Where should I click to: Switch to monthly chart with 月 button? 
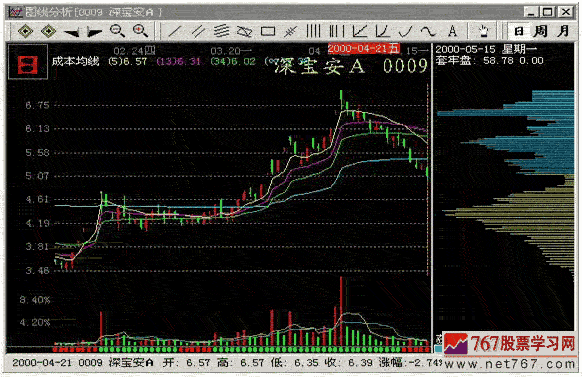point(563,31)
